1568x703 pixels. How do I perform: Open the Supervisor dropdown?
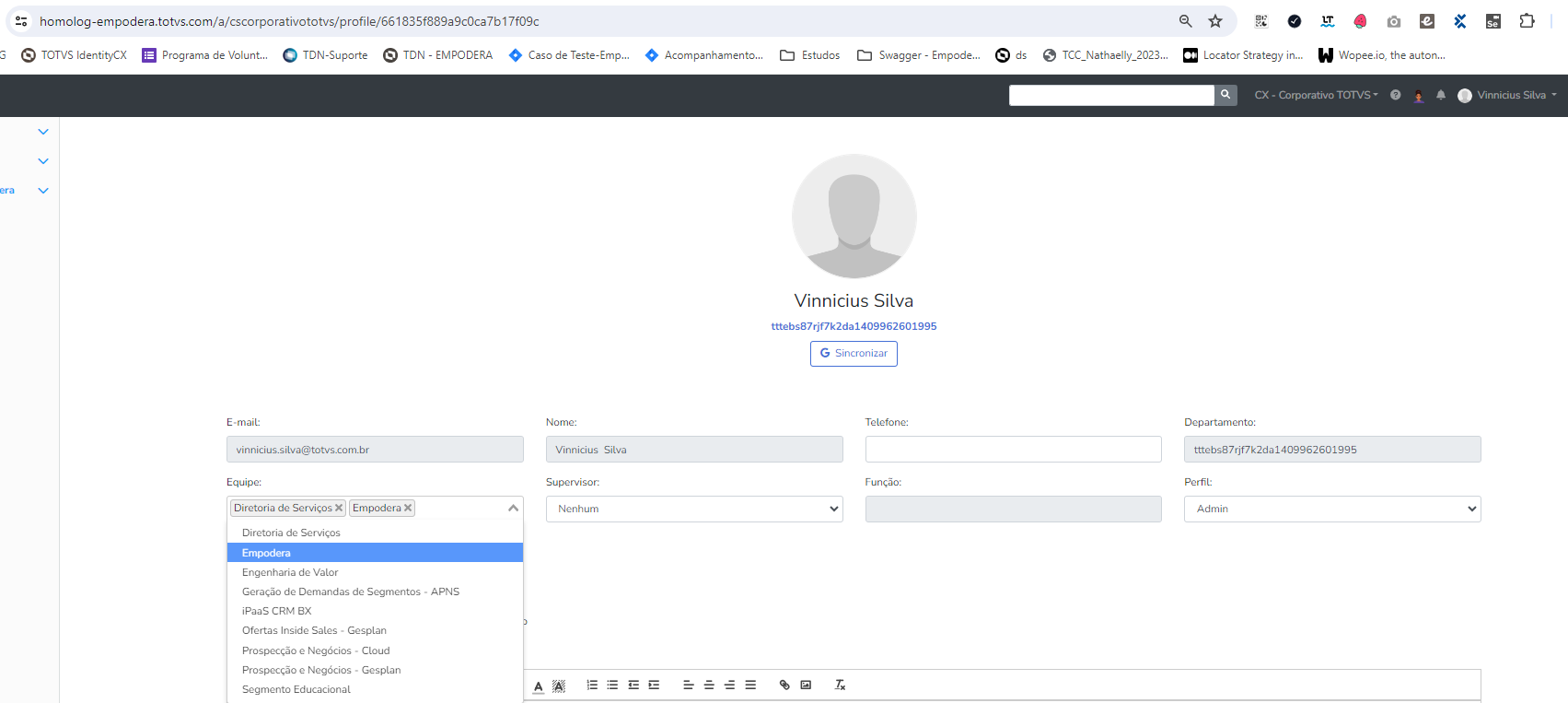(694, 509)
